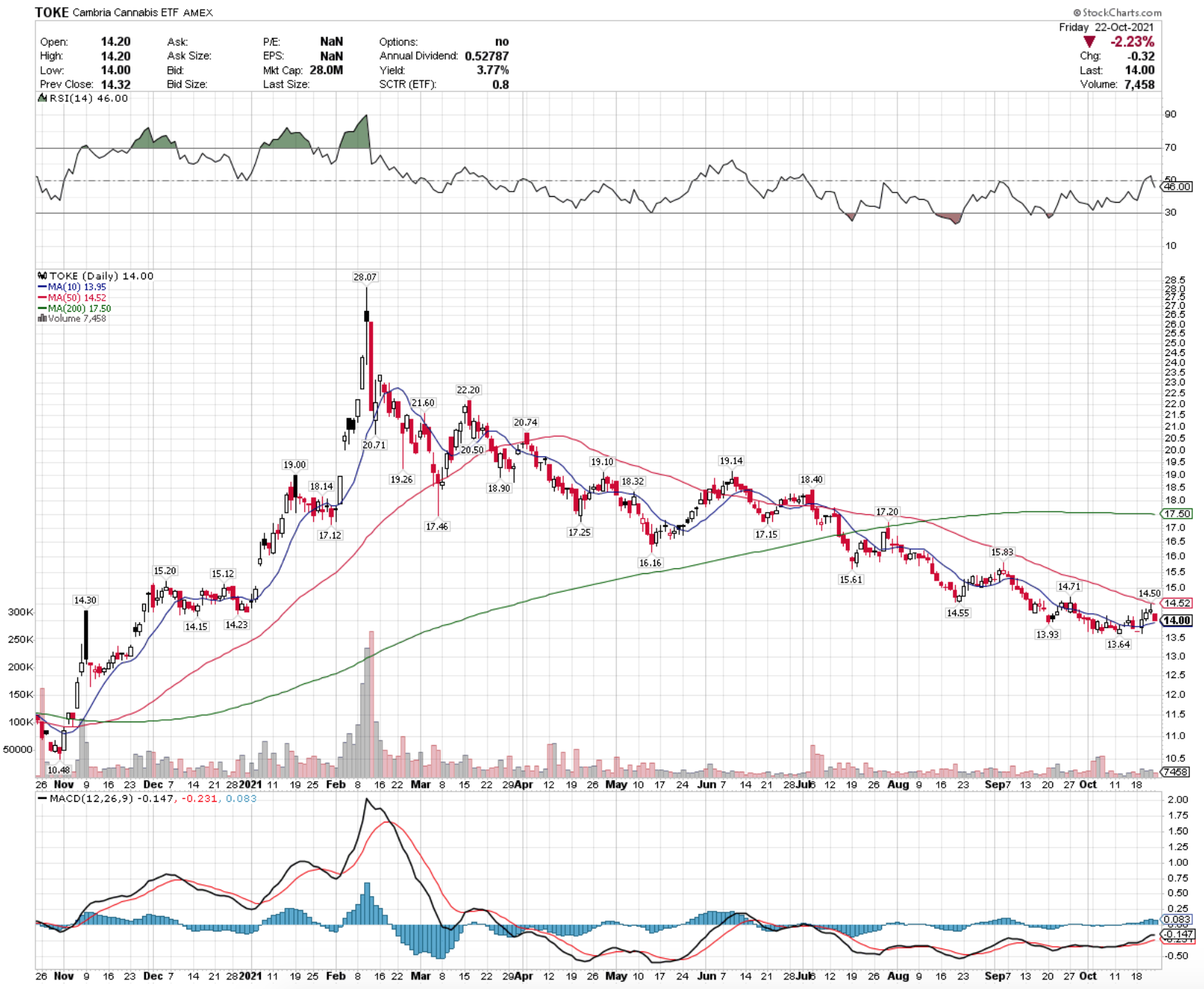This screenshot has height=989, width=1204.
Task: Click the 17.25 price low label
Action: pyautogui.click(x=579, y=532)
